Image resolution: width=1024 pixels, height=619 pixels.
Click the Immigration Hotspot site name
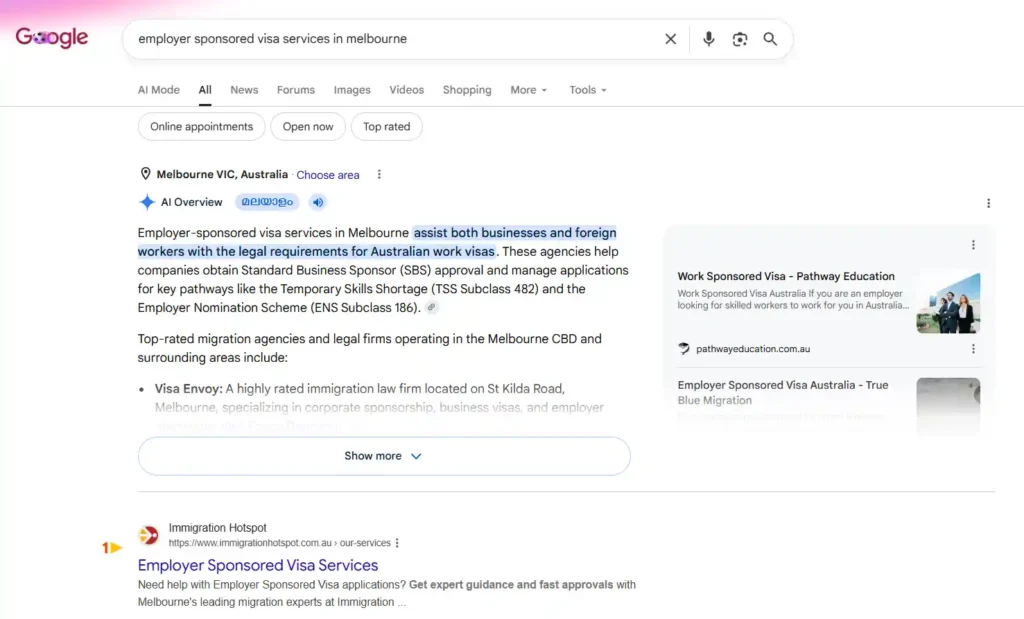pyautogui.click(x=217, y=528)
